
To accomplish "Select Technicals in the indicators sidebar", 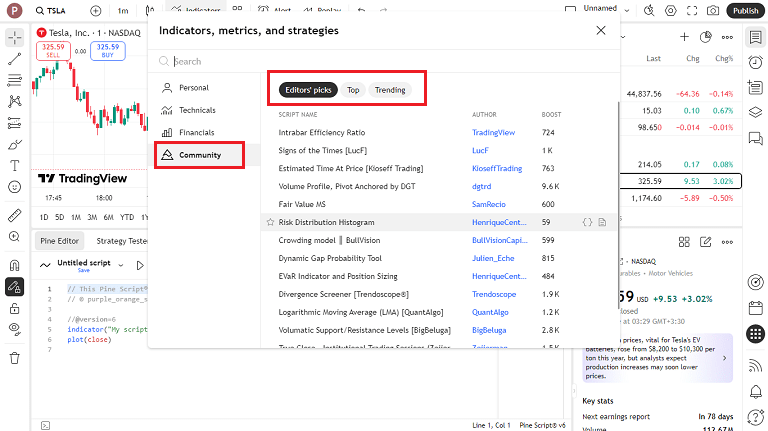I will pyautogui.click(x=196, y=110).
